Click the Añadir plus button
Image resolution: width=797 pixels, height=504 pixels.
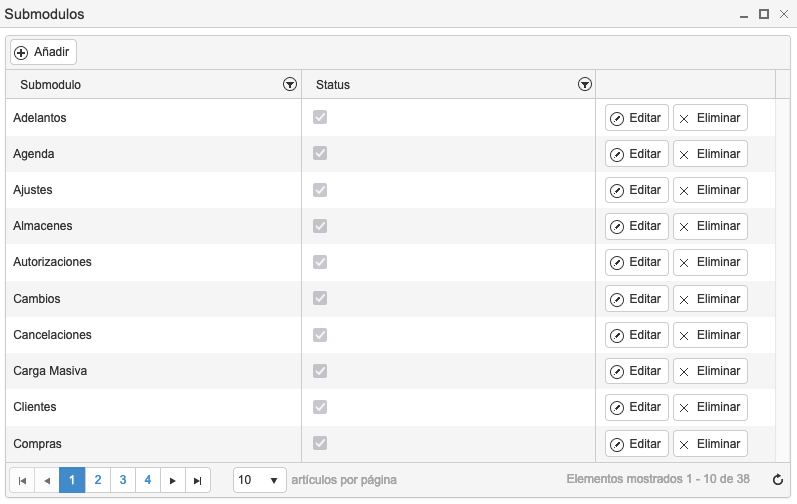(x=43, y=52)
